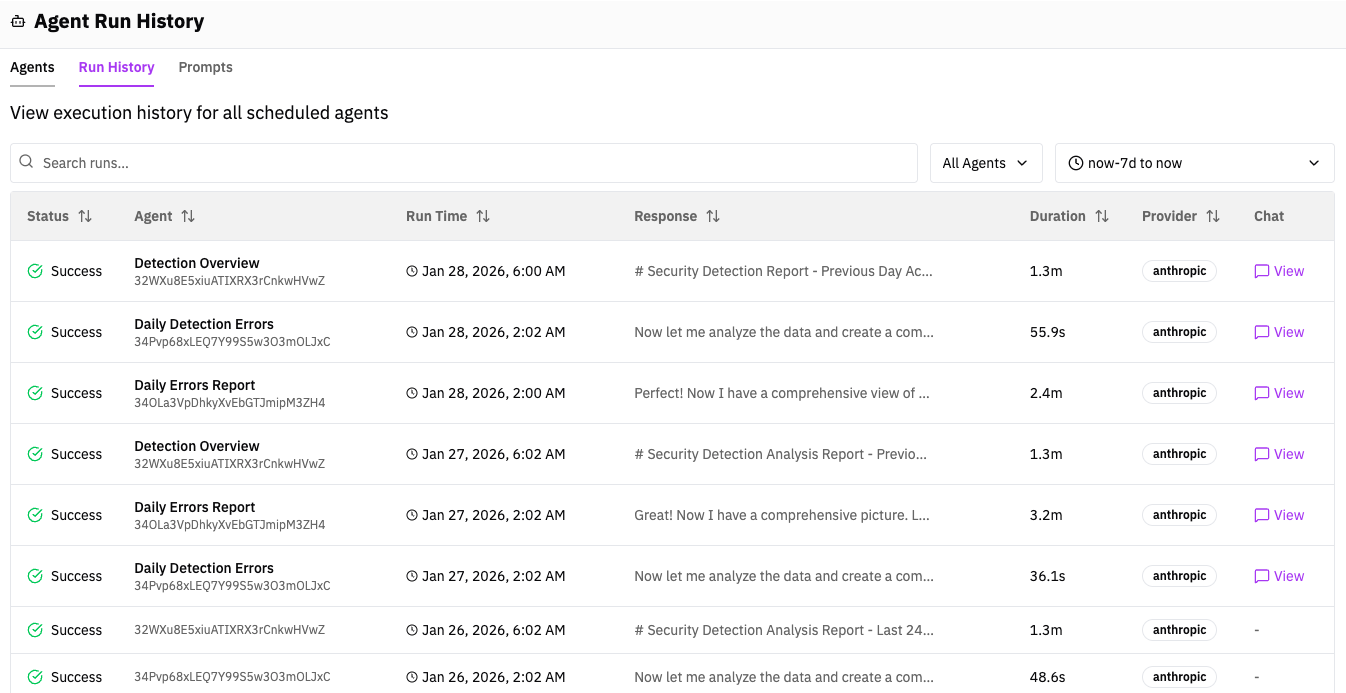Sort runs by Provider
Screen dimensions: 1346x693
pos(1215,215)
